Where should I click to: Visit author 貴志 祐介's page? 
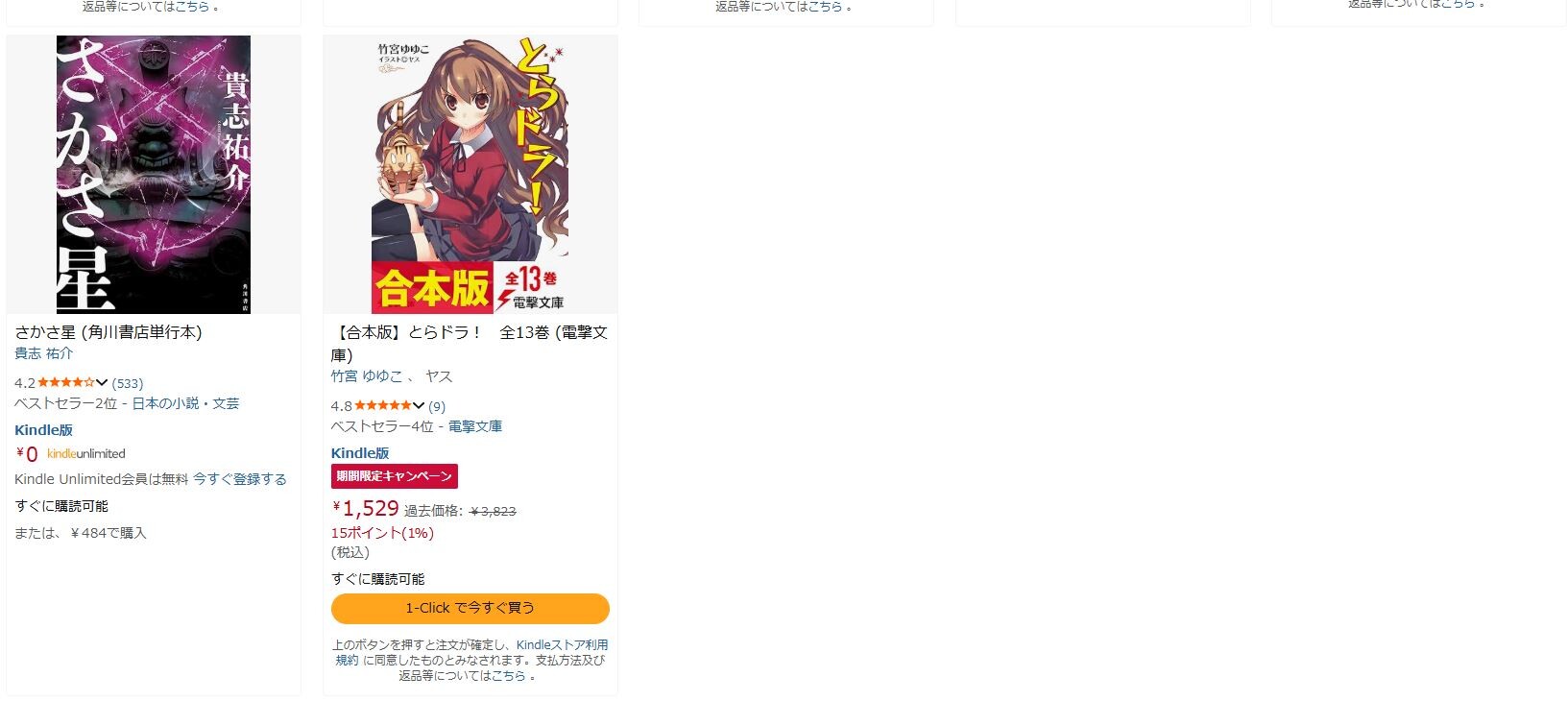coord(43,353)
